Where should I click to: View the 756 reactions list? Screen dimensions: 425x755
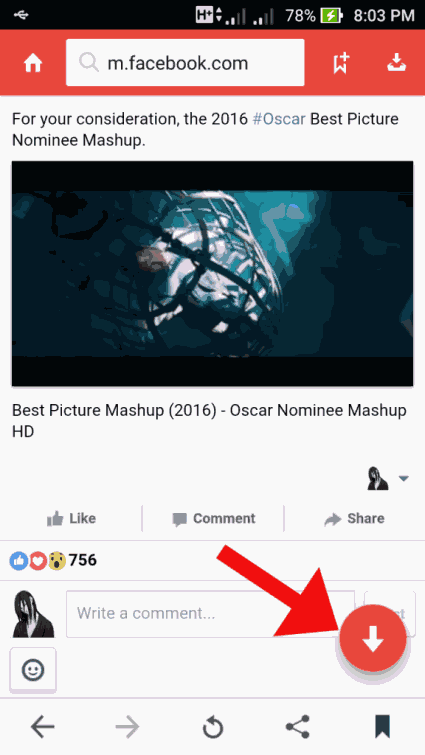pyautogui.click(x=53, y=560)
